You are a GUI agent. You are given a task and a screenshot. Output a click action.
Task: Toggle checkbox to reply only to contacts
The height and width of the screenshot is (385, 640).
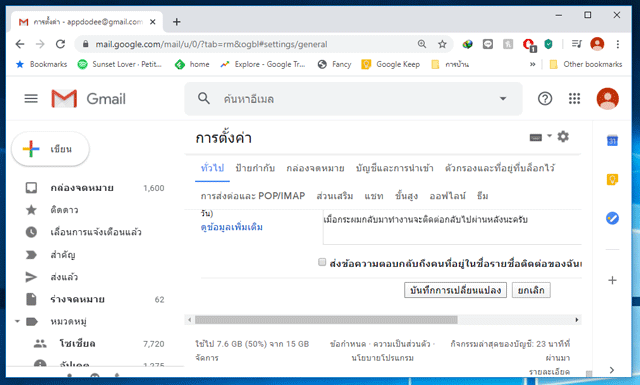click(322, 262)
